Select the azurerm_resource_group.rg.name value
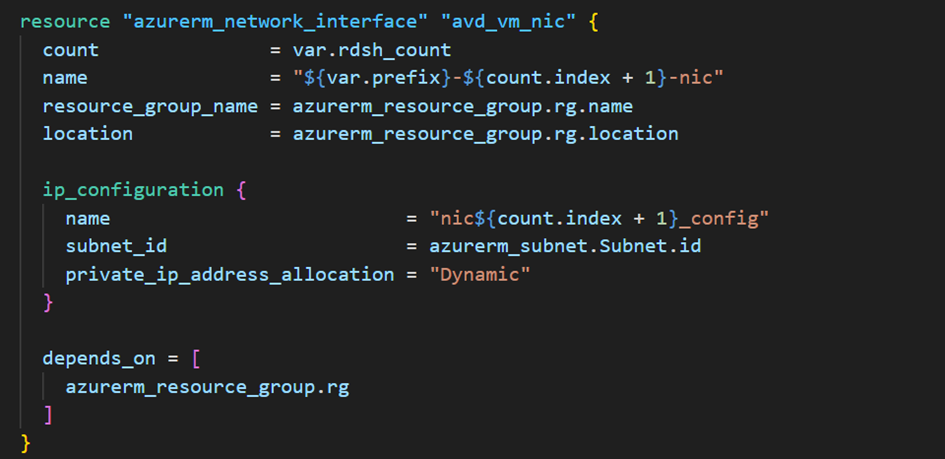The image size is (945, 459). [x=462, y=105]
